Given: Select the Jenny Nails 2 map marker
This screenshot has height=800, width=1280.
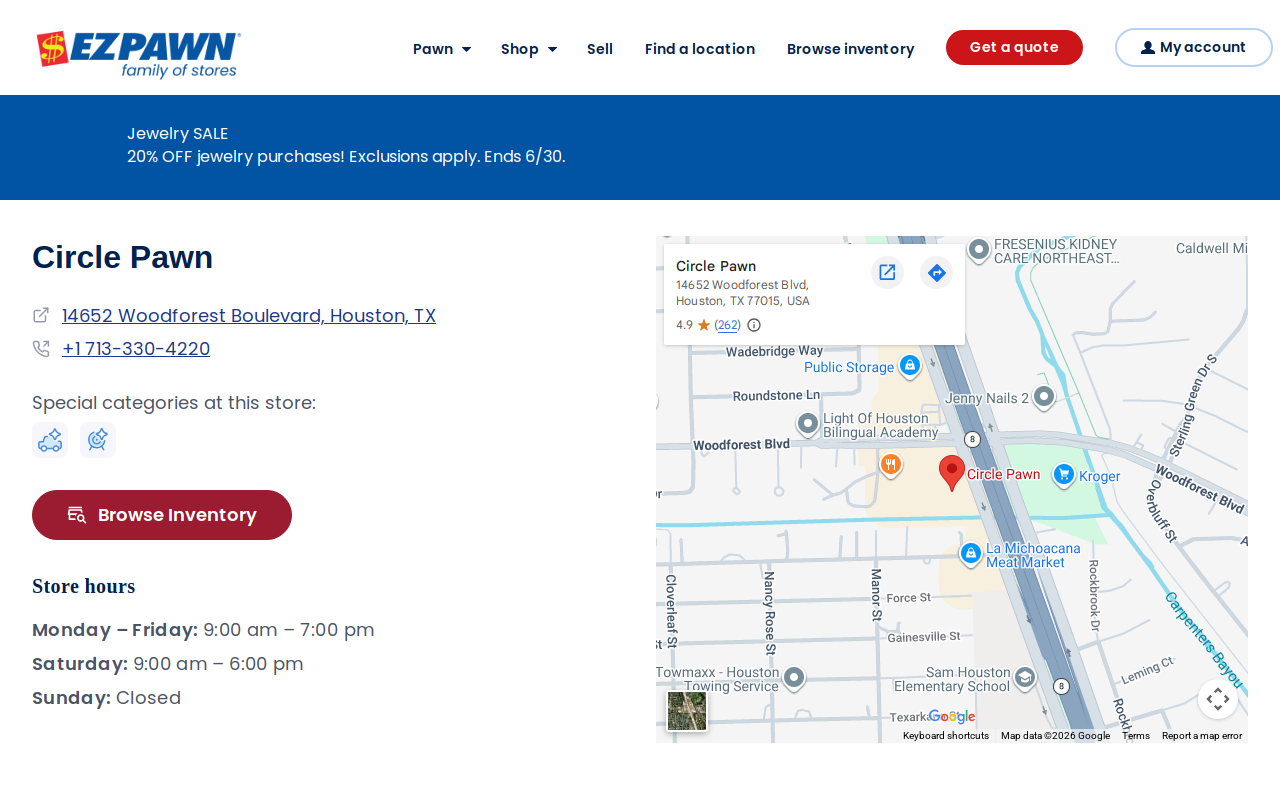Looking at the screenshot, I should 1044,397.
